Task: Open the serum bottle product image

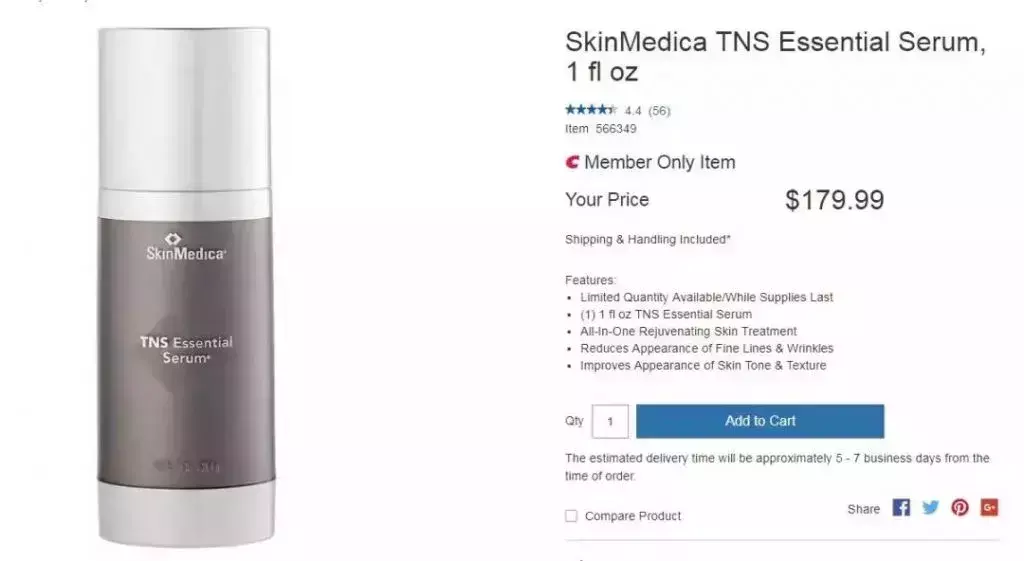Action: point(185,286)
